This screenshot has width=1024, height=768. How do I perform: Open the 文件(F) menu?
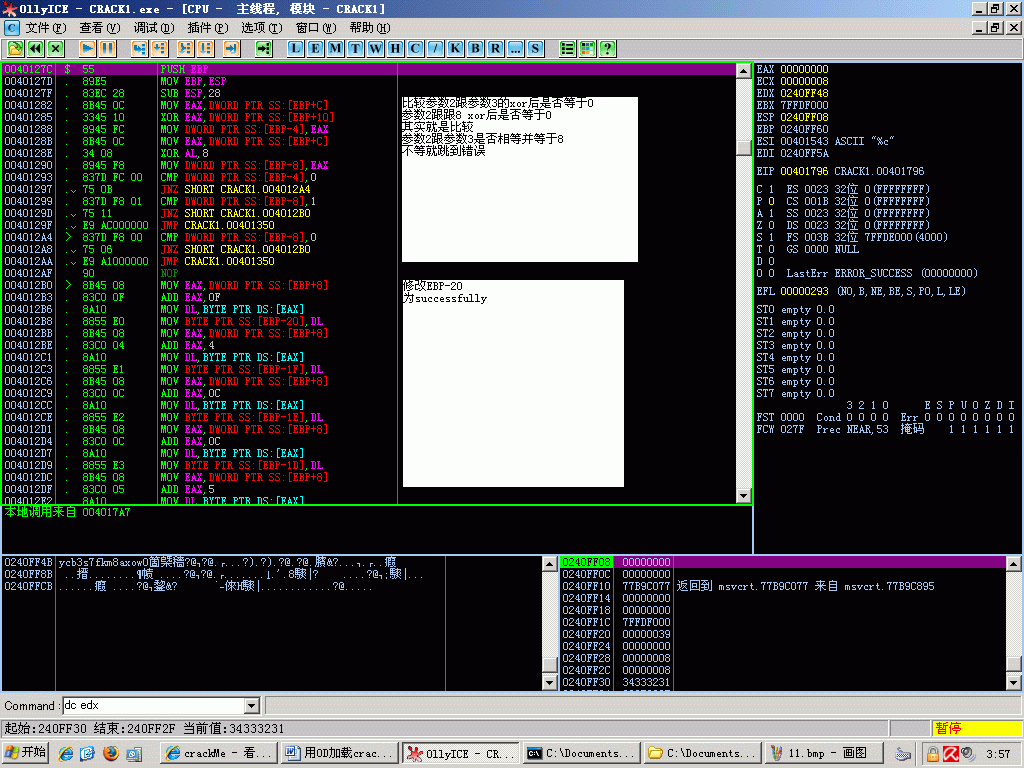(46, 28)
